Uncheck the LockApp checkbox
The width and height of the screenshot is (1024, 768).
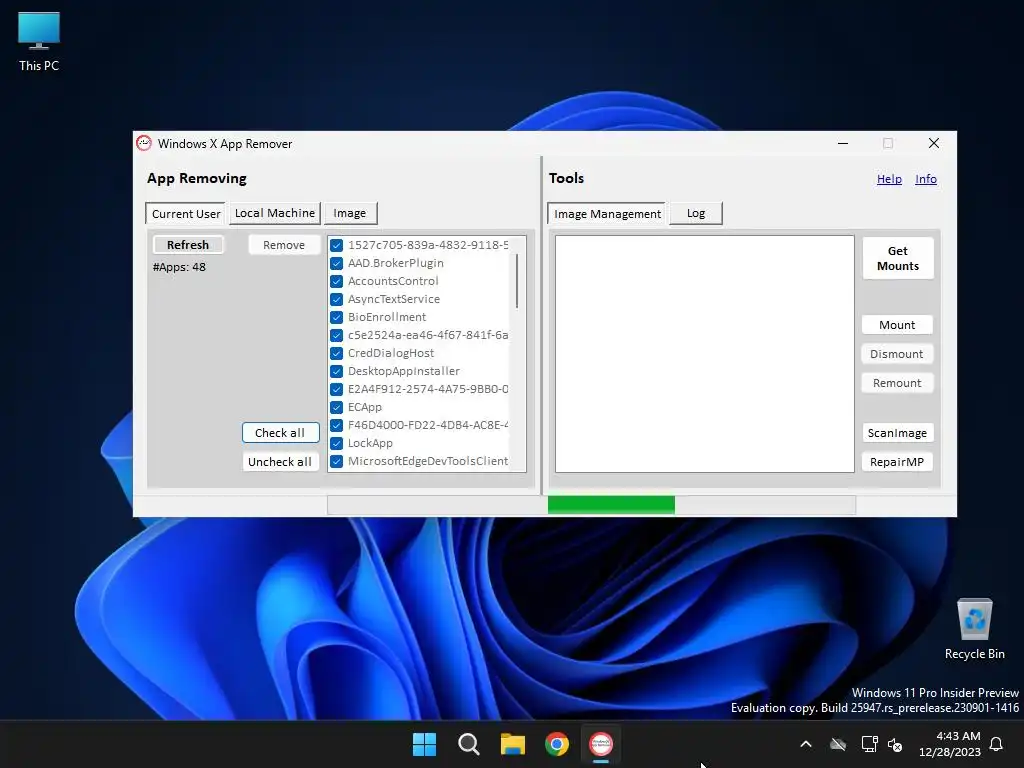[336, 443]
